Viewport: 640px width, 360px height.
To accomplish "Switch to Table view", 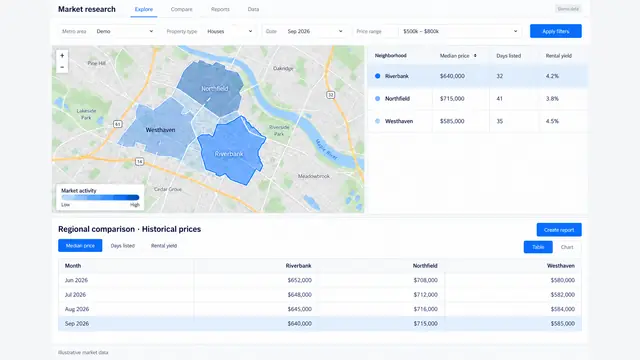I will click(538, 247).
